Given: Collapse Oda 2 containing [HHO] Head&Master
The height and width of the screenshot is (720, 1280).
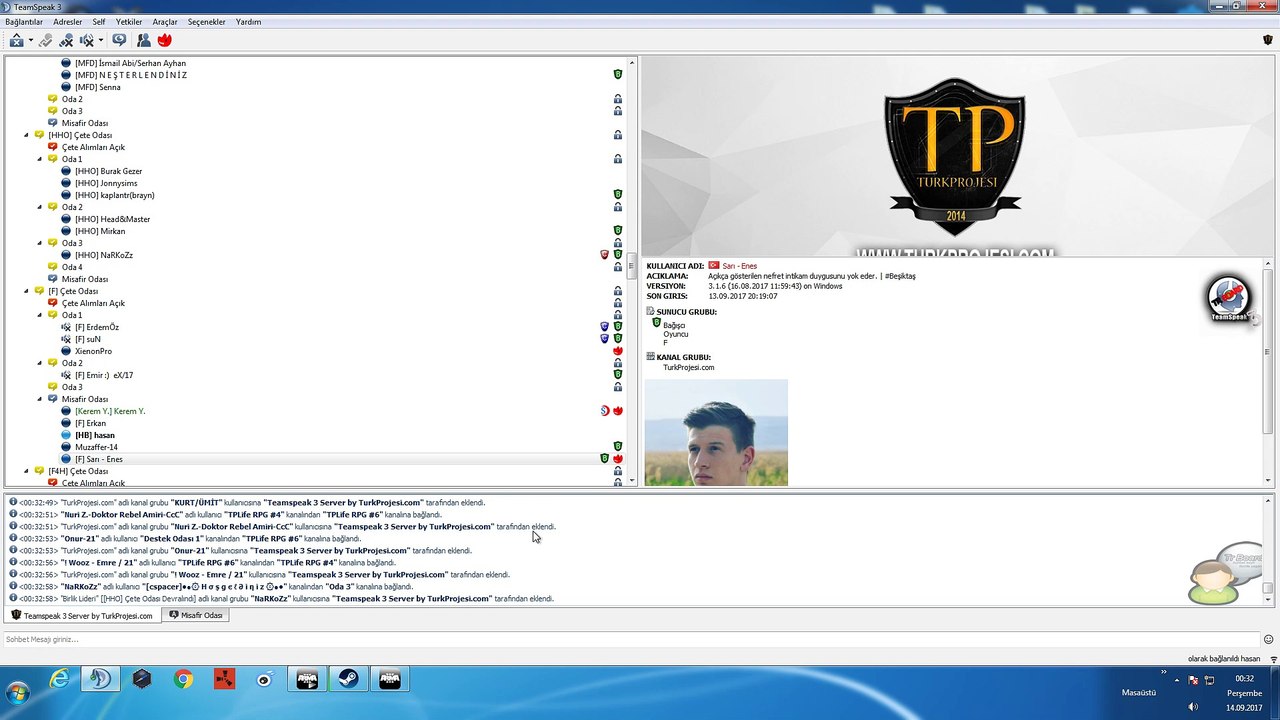Looking at the screenshot, I should pyautogui.click(x=40, y=207).
